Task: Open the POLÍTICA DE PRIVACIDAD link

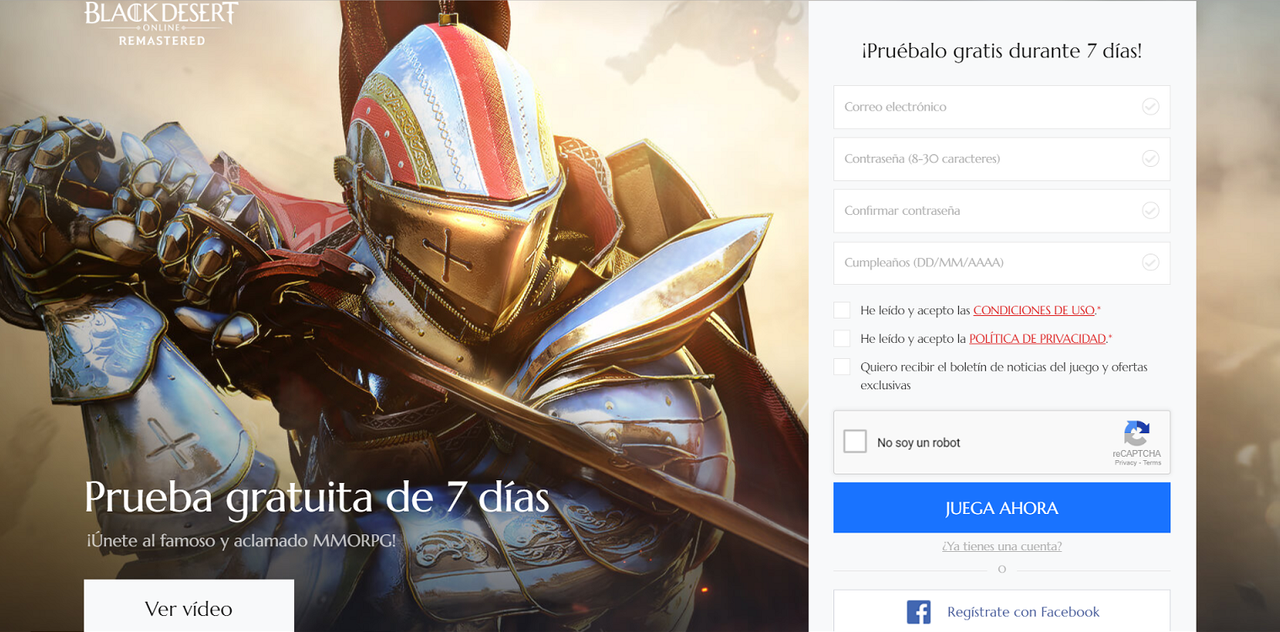Action: (1038, 339)
